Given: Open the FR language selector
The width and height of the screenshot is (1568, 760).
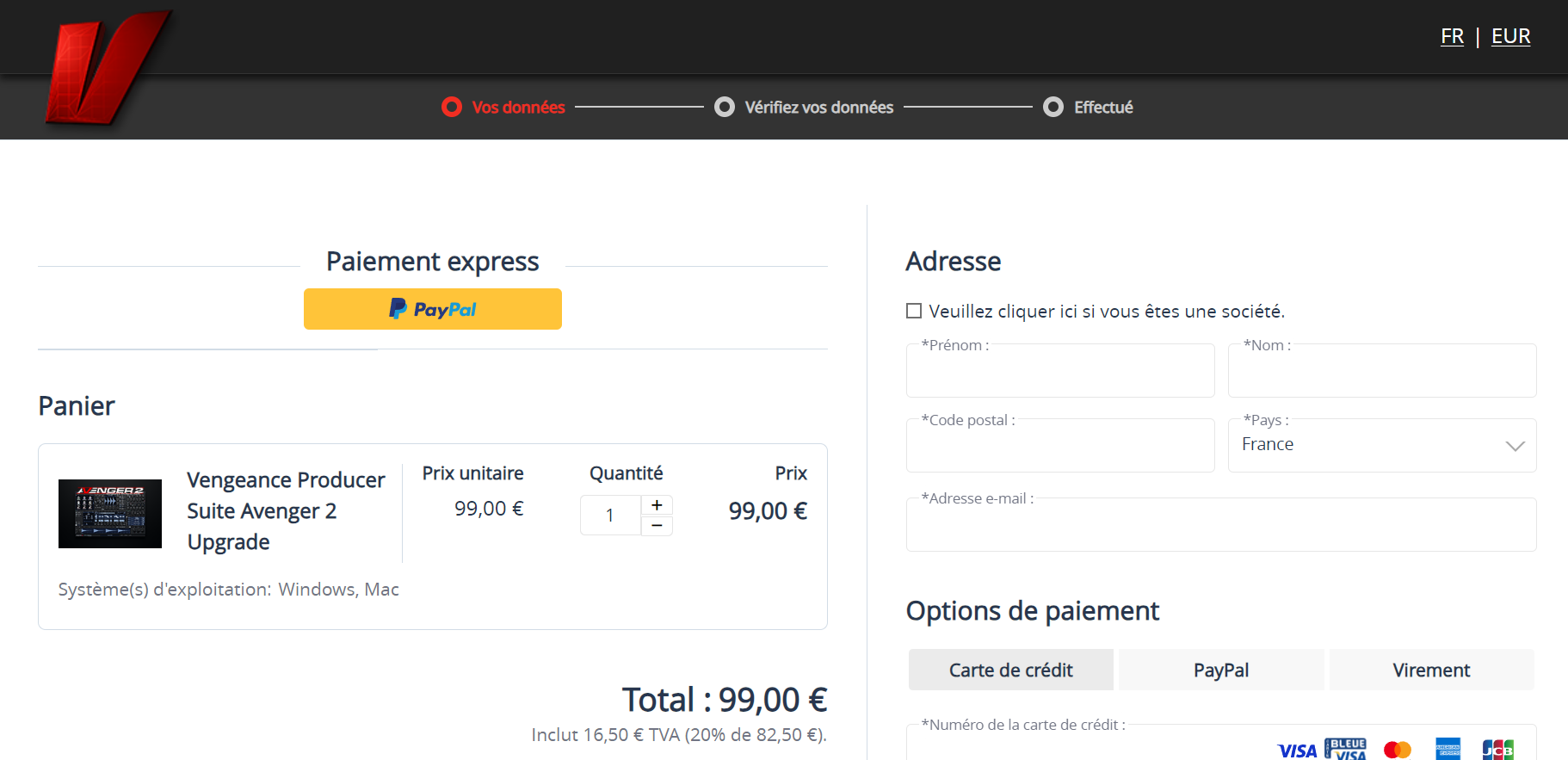Looking at the screenshot, I should pos(1452,36).
